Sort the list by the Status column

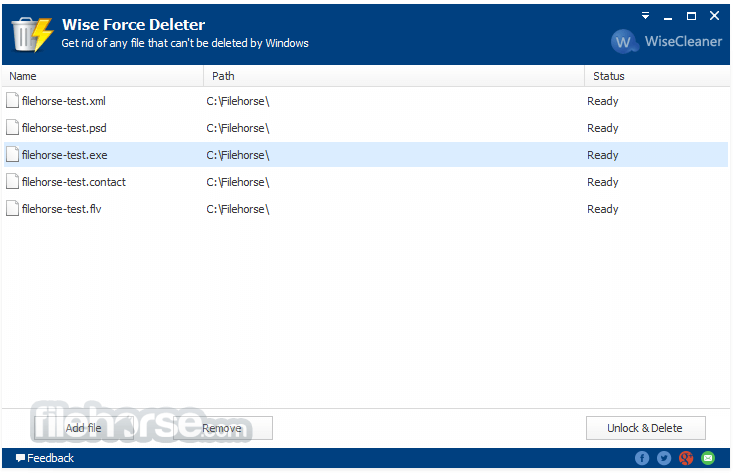click(657, 76)
